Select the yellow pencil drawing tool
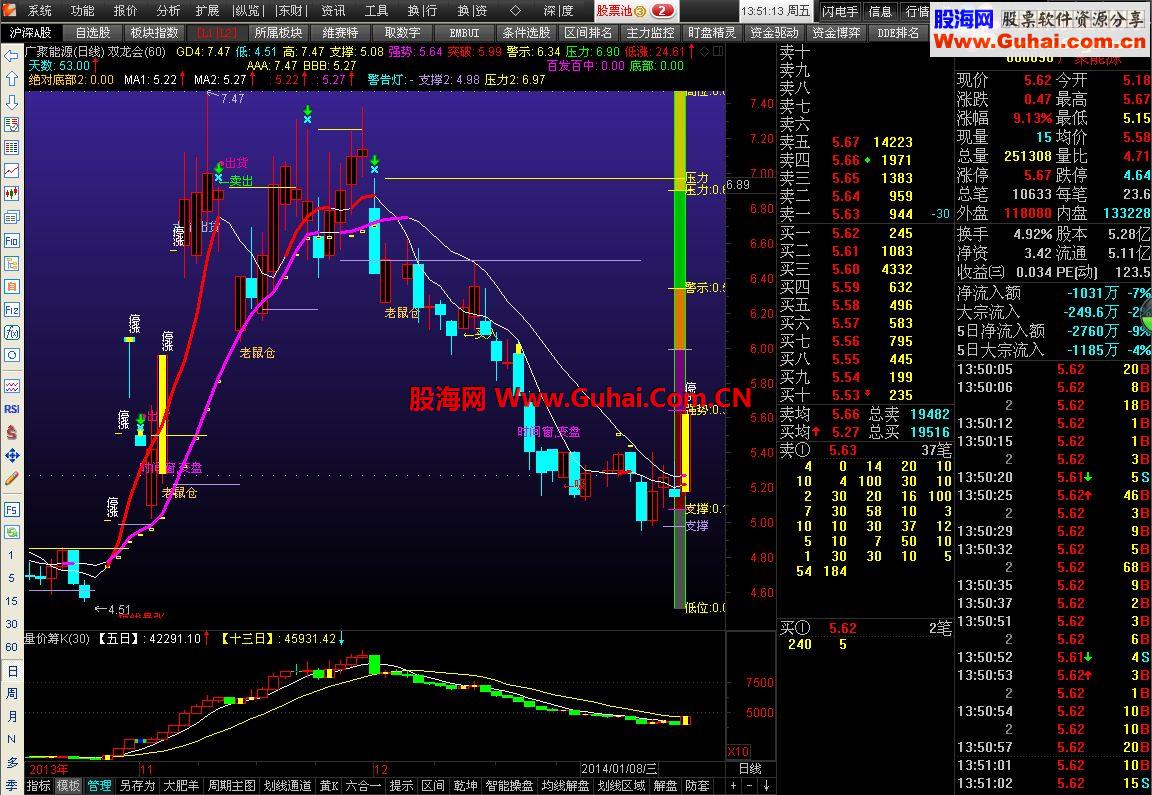 point(11,478)
